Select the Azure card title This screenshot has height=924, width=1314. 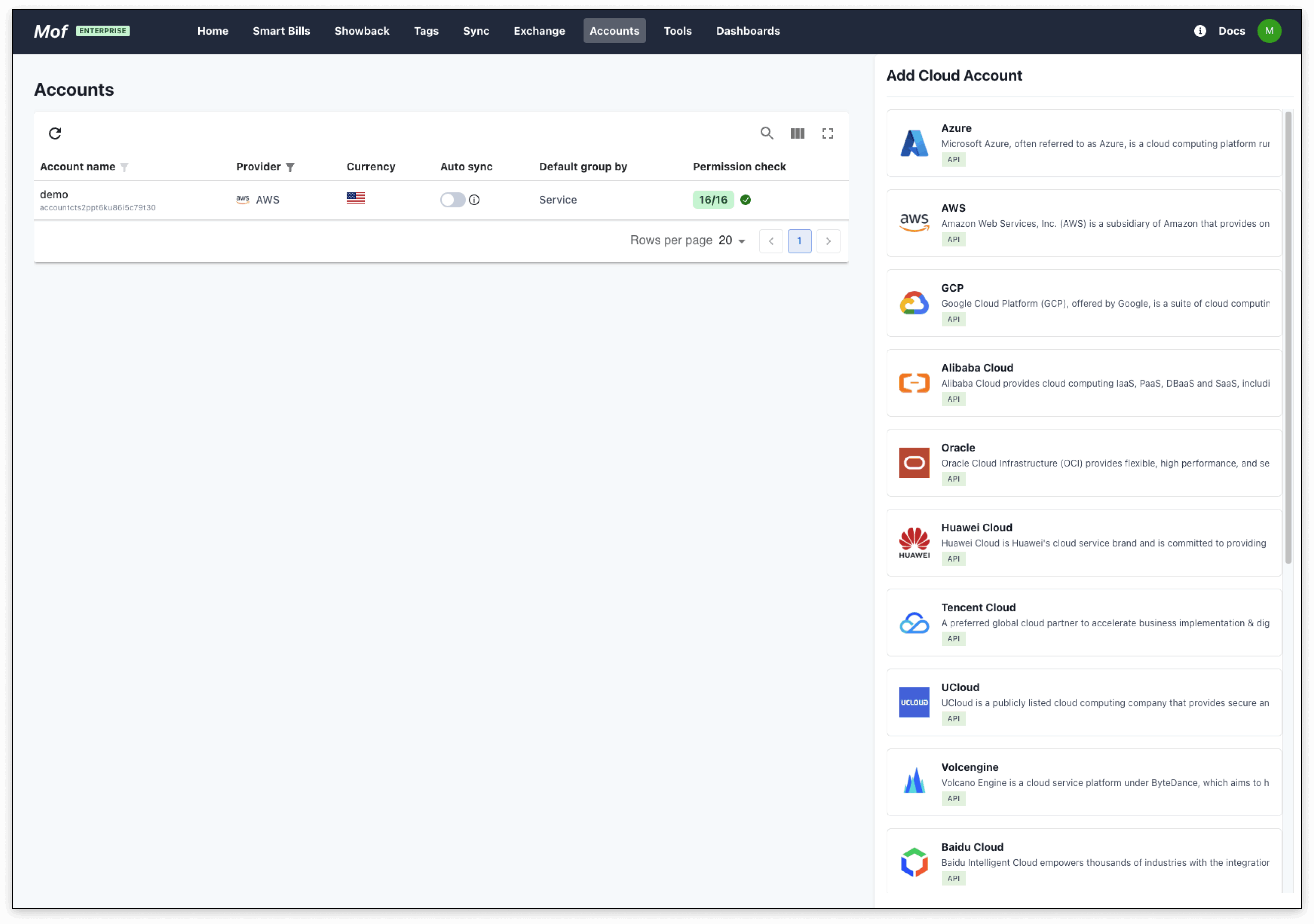coord(956,128)
